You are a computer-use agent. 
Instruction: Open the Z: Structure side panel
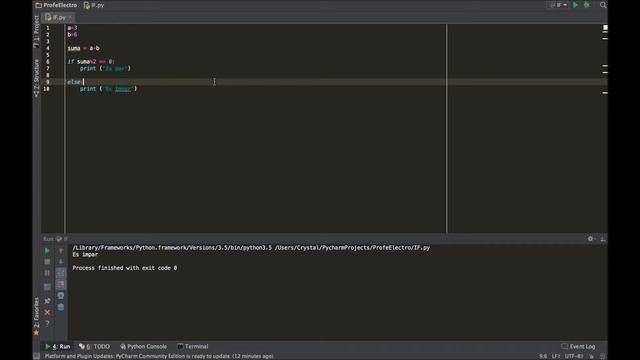[x=36, y=78]
